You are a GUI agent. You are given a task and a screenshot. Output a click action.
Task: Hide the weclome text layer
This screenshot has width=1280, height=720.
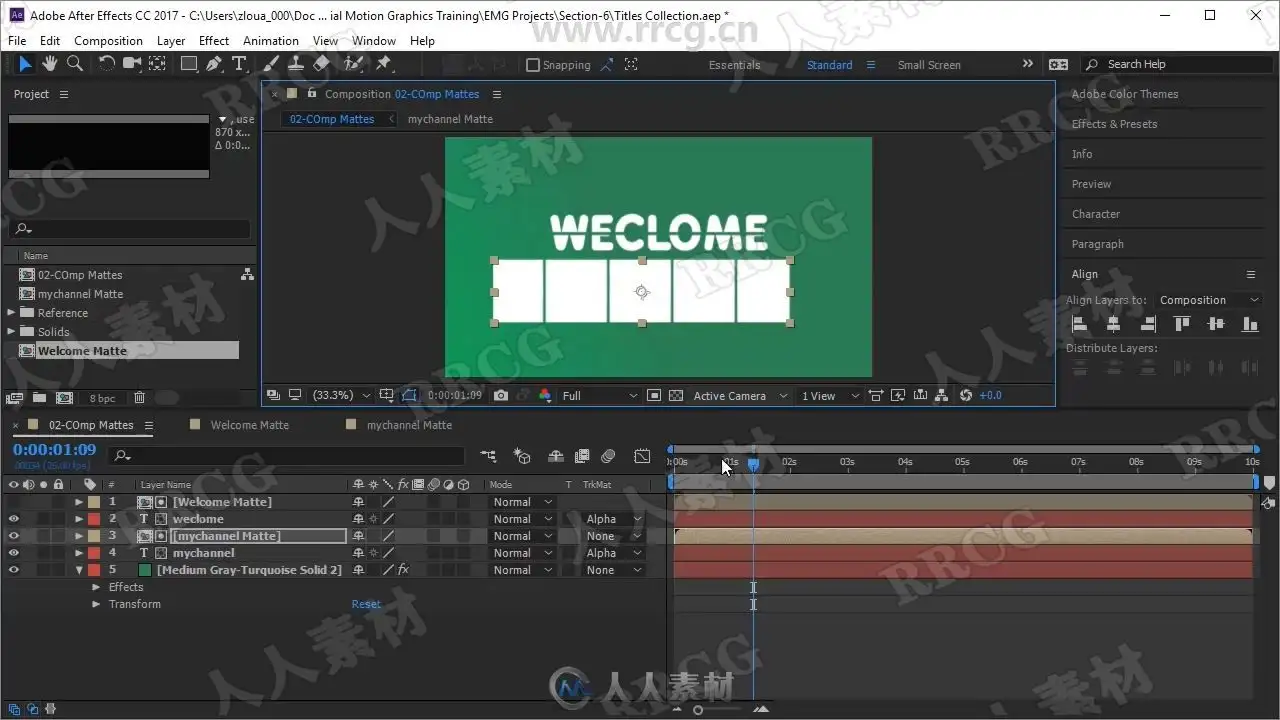tap(14, 519)
